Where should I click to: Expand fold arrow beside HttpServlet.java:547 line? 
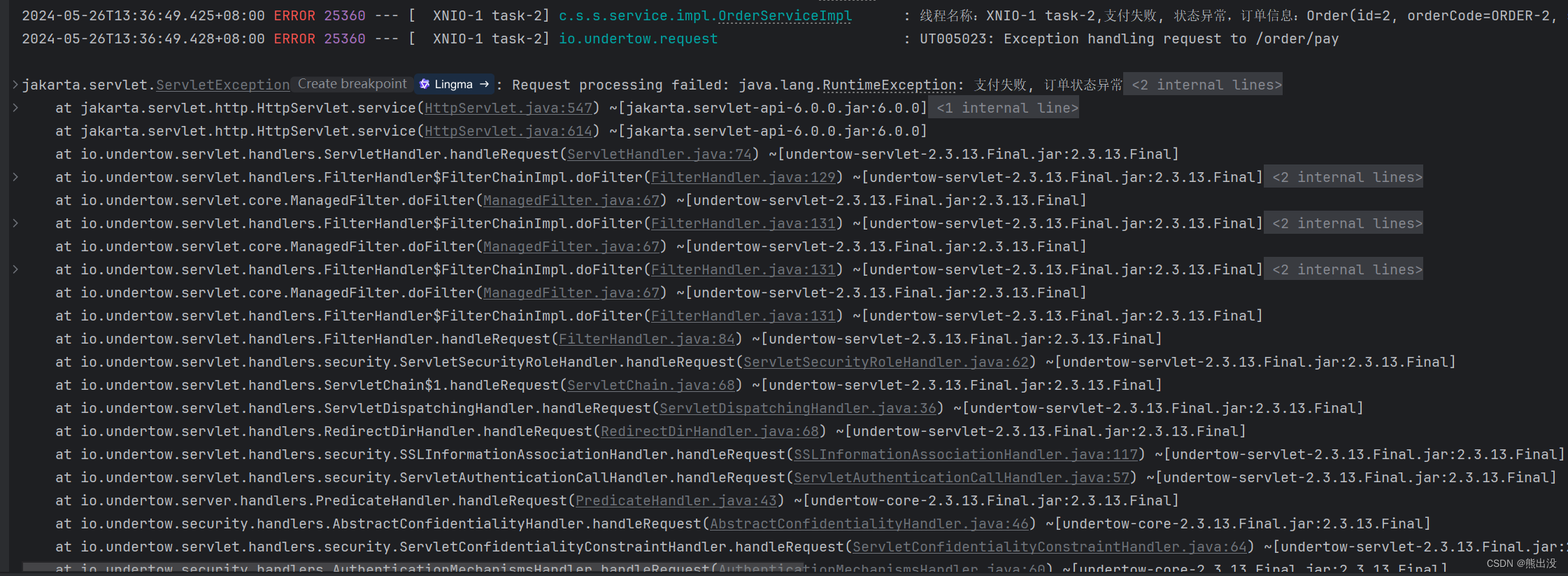pos(15,108)
